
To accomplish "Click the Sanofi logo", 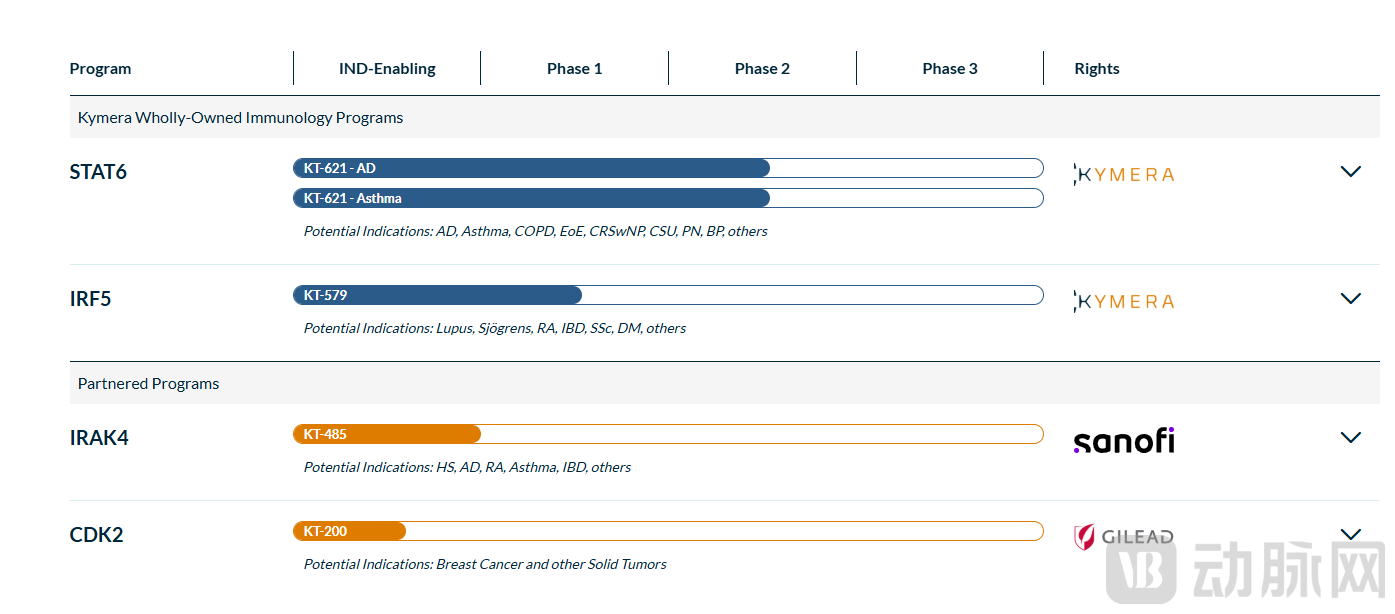I will pos(1123,441).
